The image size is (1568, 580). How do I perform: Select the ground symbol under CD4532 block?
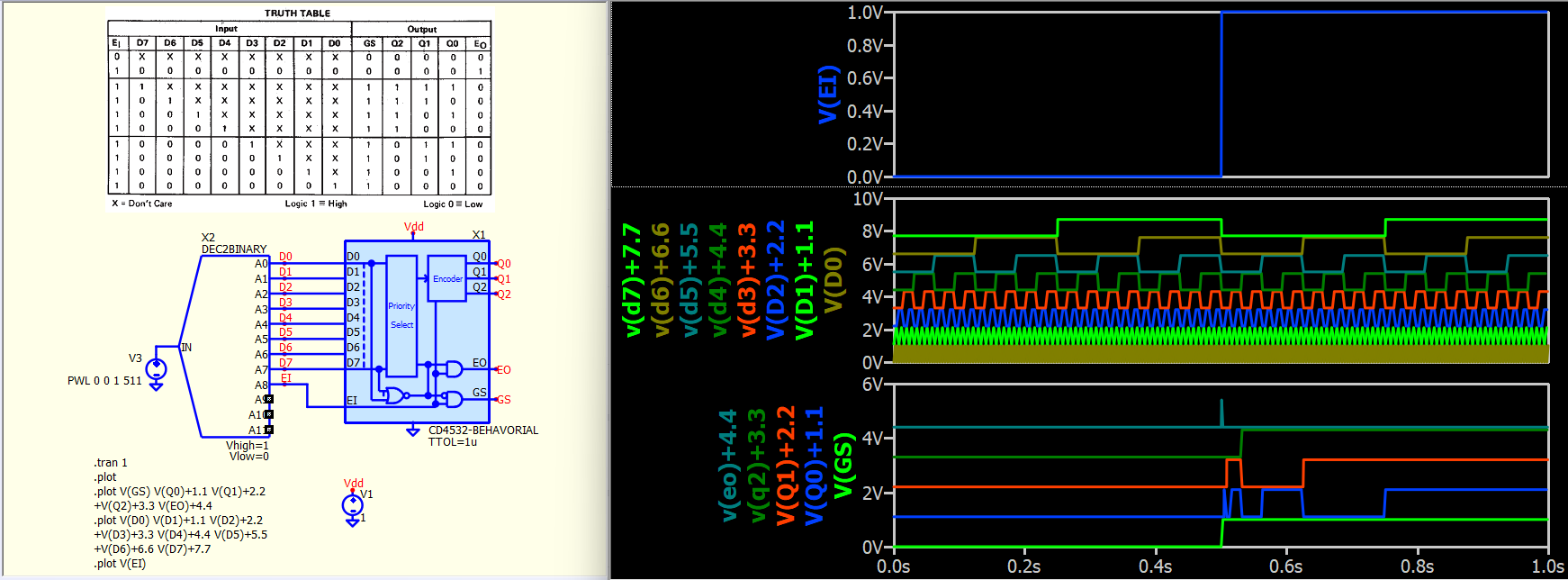tap(413, 431)
